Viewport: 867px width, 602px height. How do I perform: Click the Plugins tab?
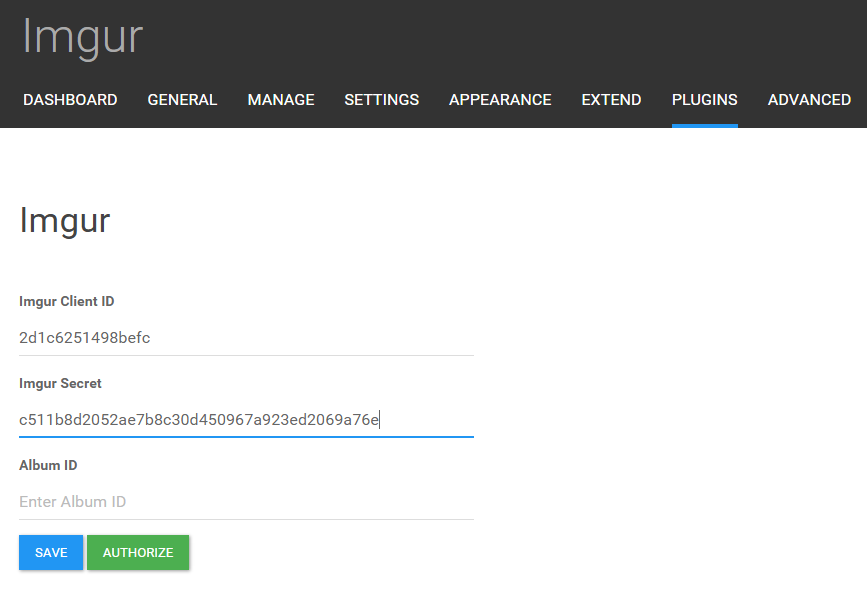click(704, 100)
